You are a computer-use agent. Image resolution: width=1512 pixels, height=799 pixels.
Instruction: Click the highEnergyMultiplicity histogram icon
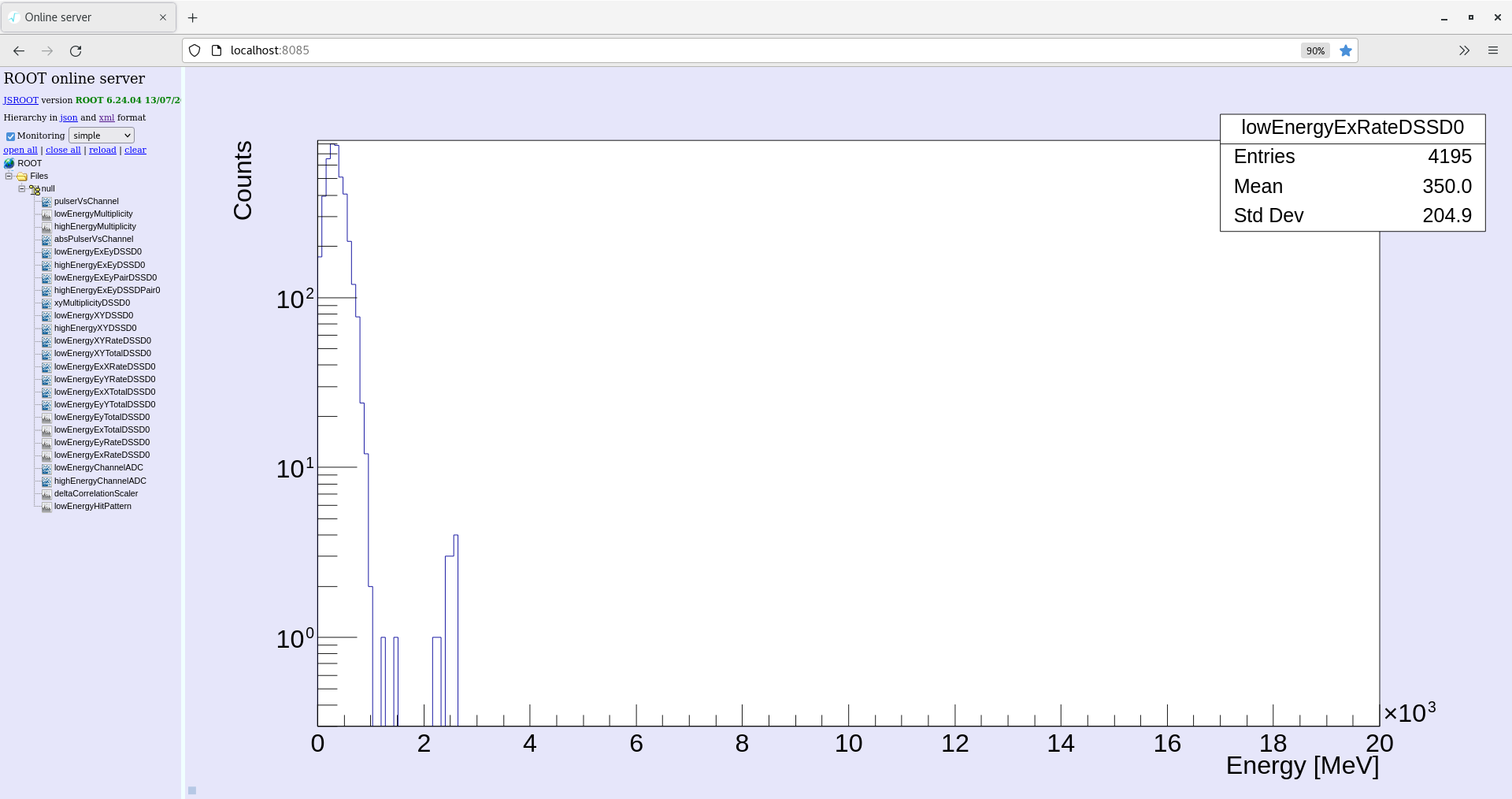[x=46, y=227]
